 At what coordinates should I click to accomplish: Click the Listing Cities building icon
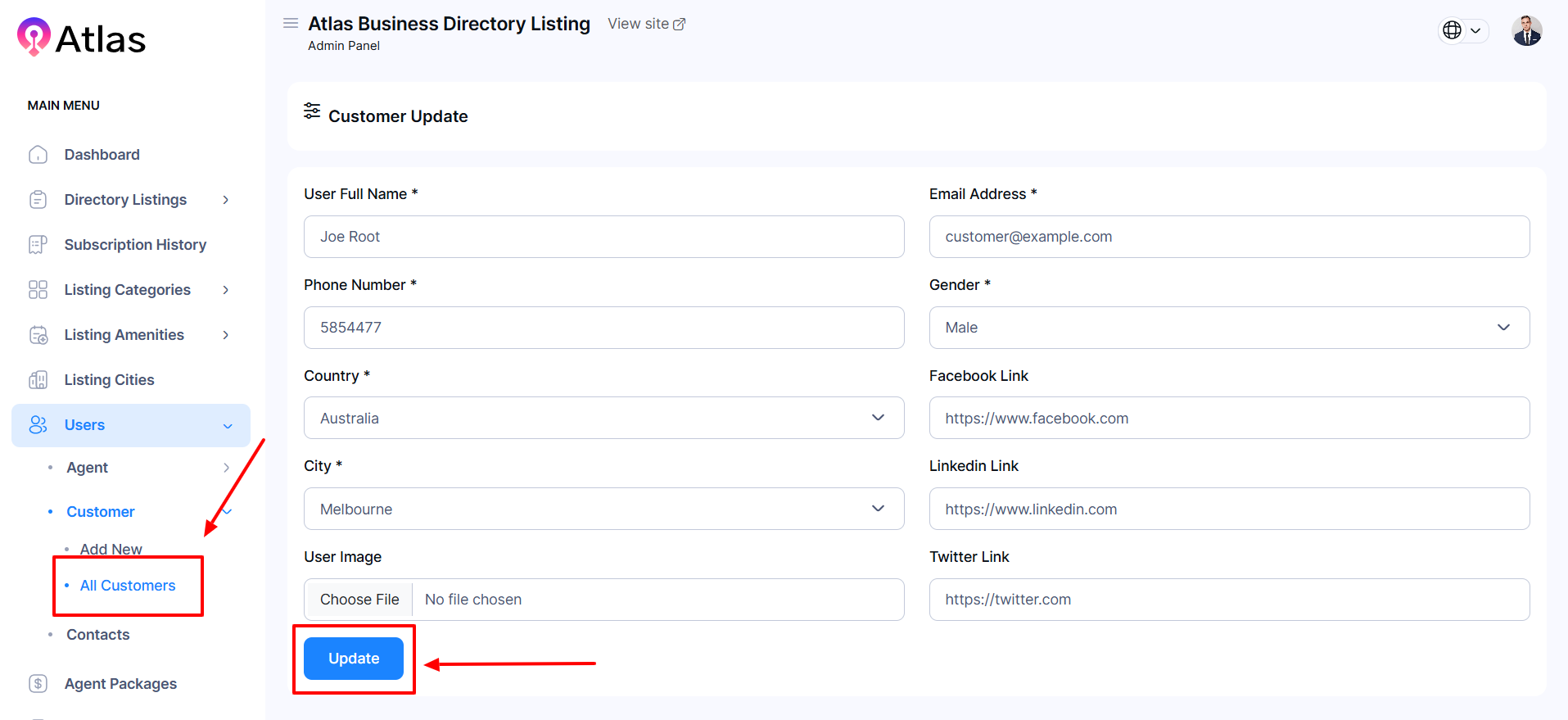(x=38, y=380)
